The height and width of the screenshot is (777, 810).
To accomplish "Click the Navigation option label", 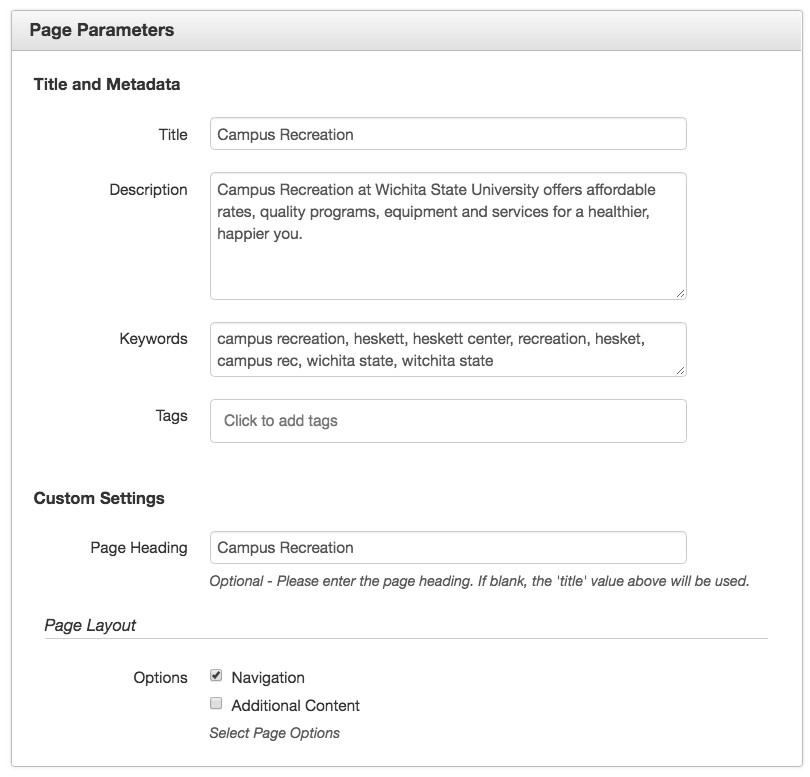I will pyautogui.click(x=268, y=678).
